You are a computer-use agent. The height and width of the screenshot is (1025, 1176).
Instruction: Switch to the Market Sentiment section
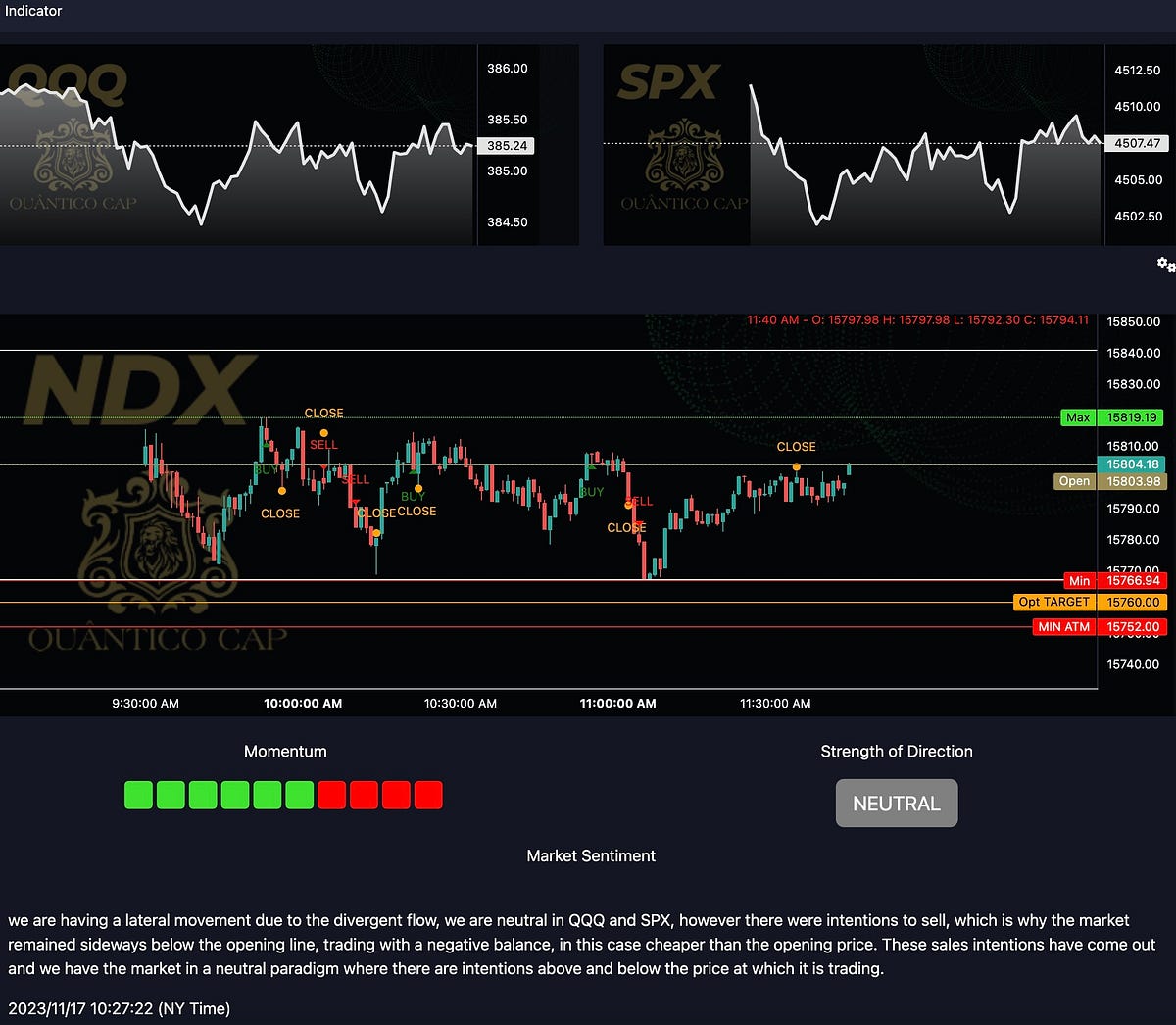tap(591, 855)
